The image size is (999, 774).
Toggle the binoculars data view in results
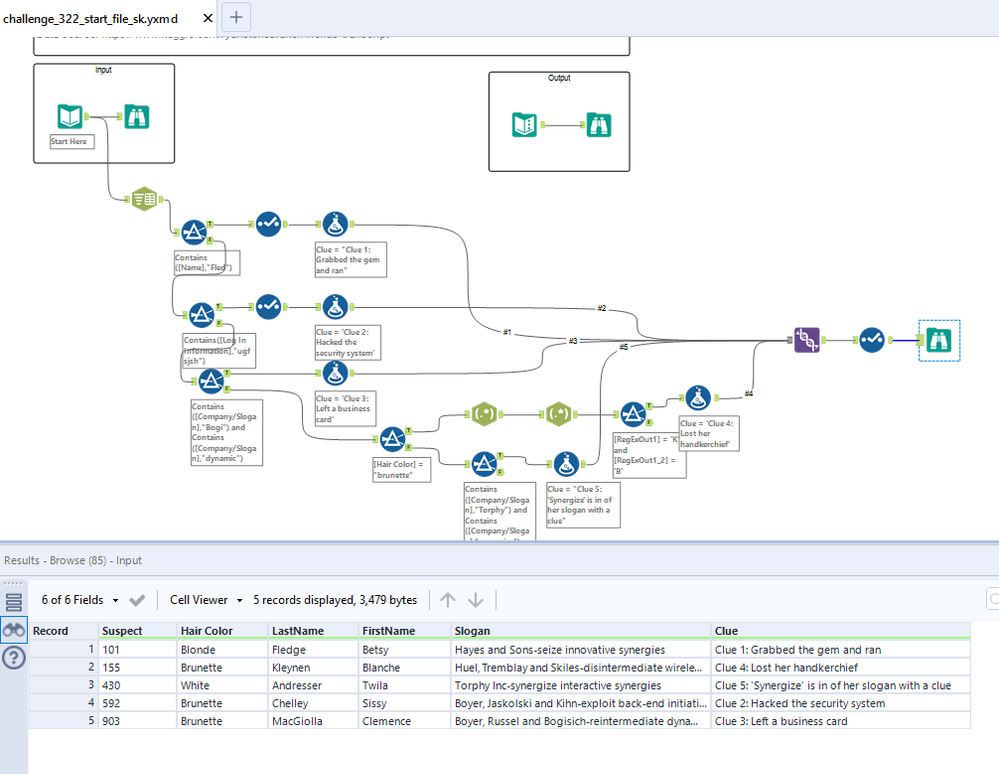pos(14,630)
